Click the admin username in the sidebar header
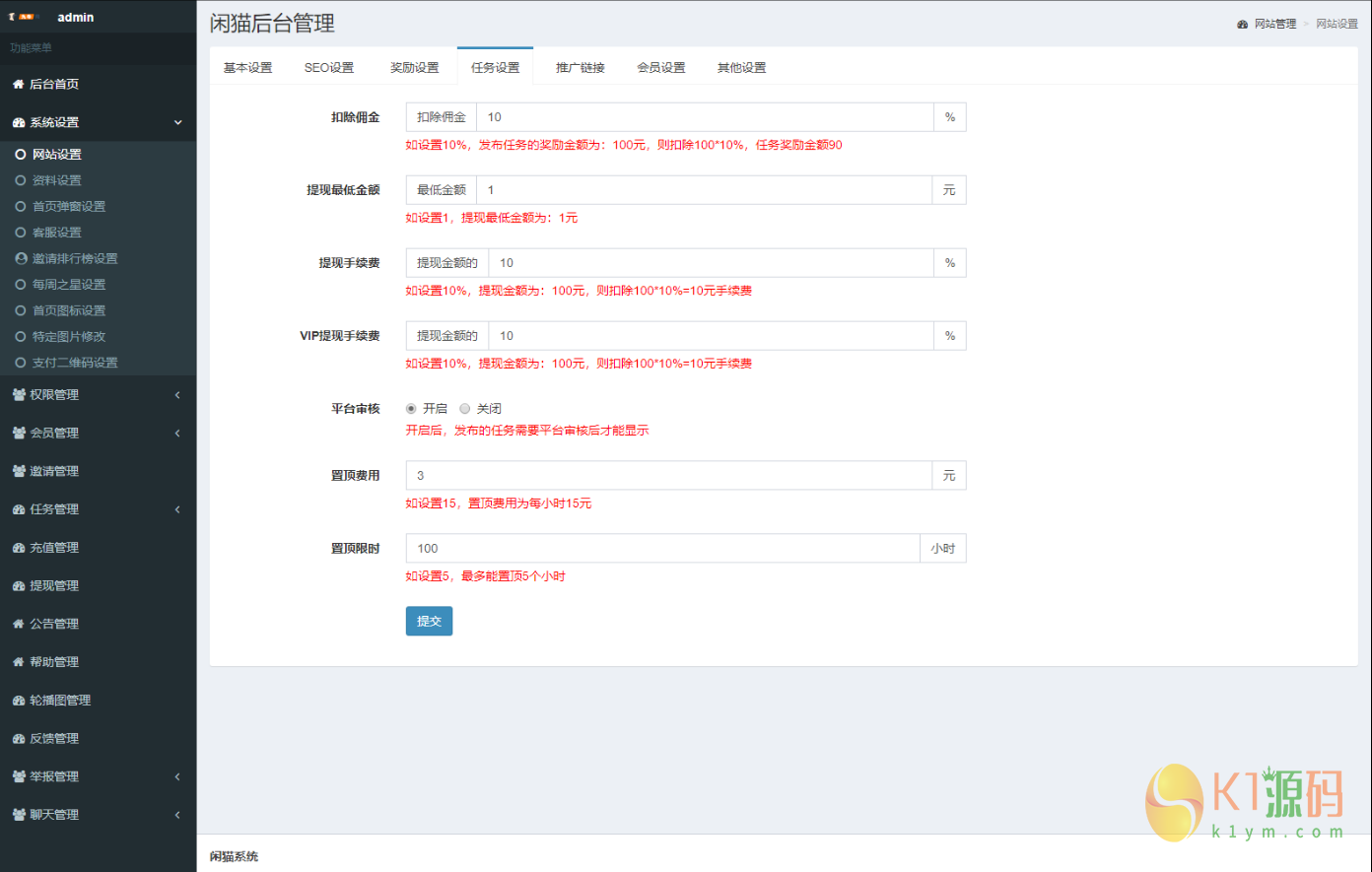 (x=76, y=18)
